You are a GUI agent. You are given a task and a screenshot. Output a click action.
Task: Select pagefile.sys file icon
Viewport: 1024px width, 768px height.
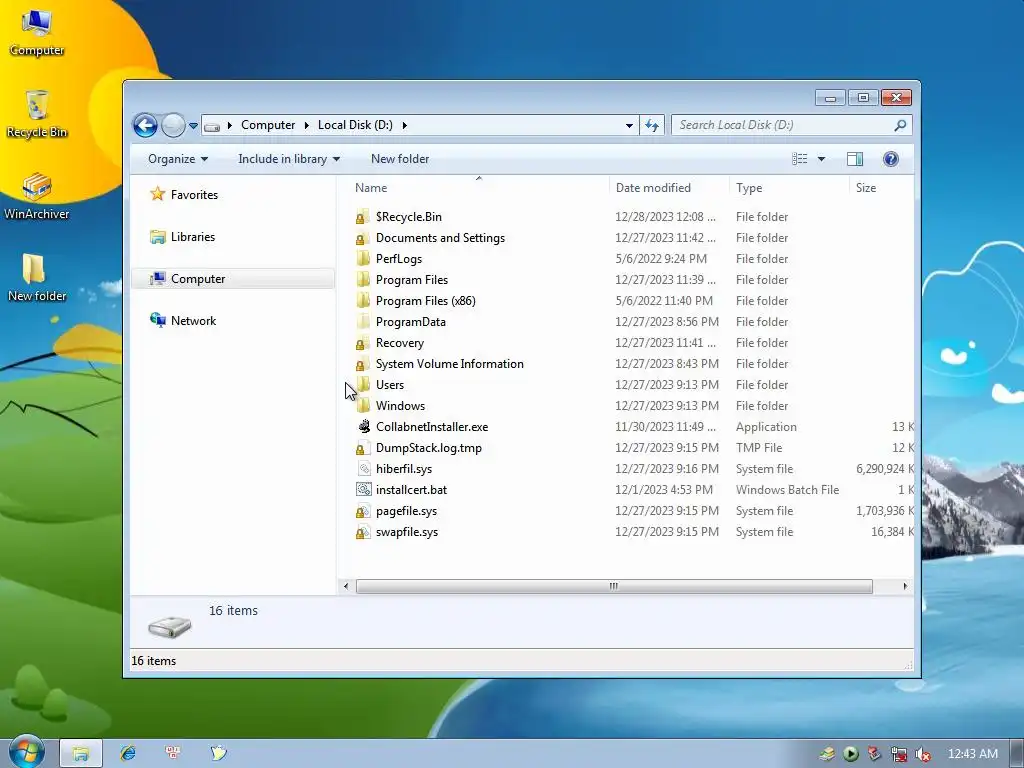tap(362, 511)
